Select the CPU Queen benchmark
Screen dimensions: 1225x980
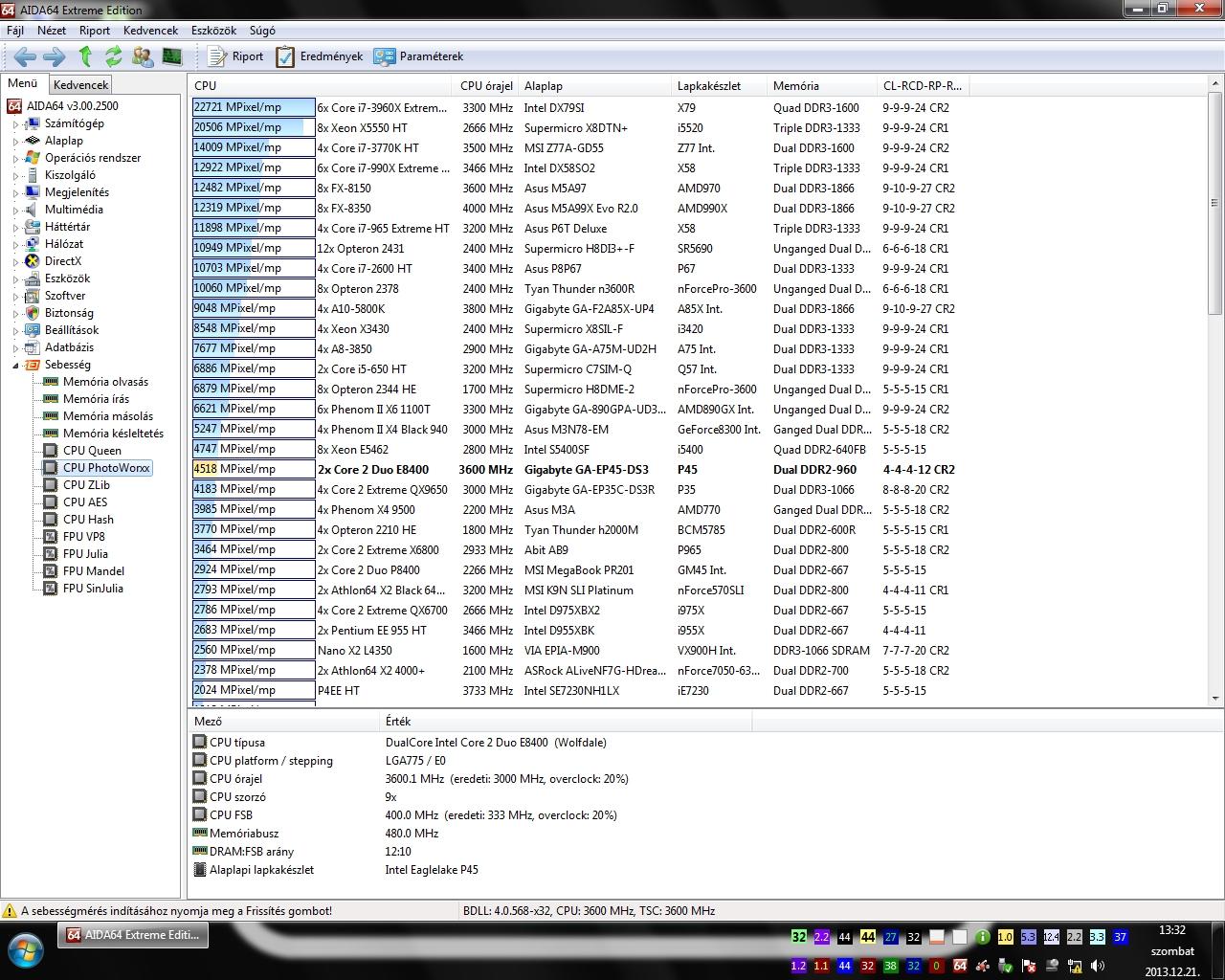coord(92,451)
